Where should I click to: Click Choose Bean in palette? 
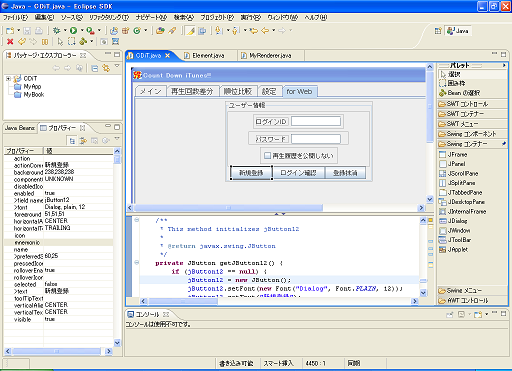(459, 93)
